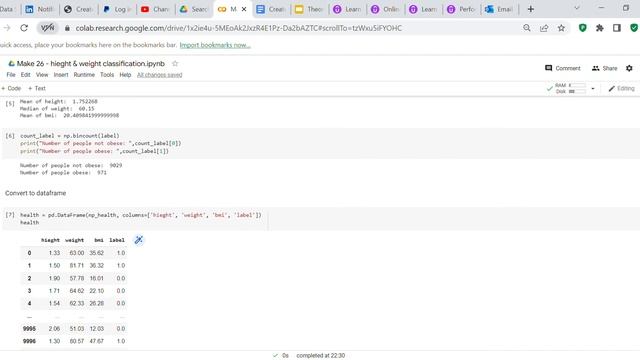Open the Insert menu
This screenshot has width=640, height=360.
click(x=61, y=75)
